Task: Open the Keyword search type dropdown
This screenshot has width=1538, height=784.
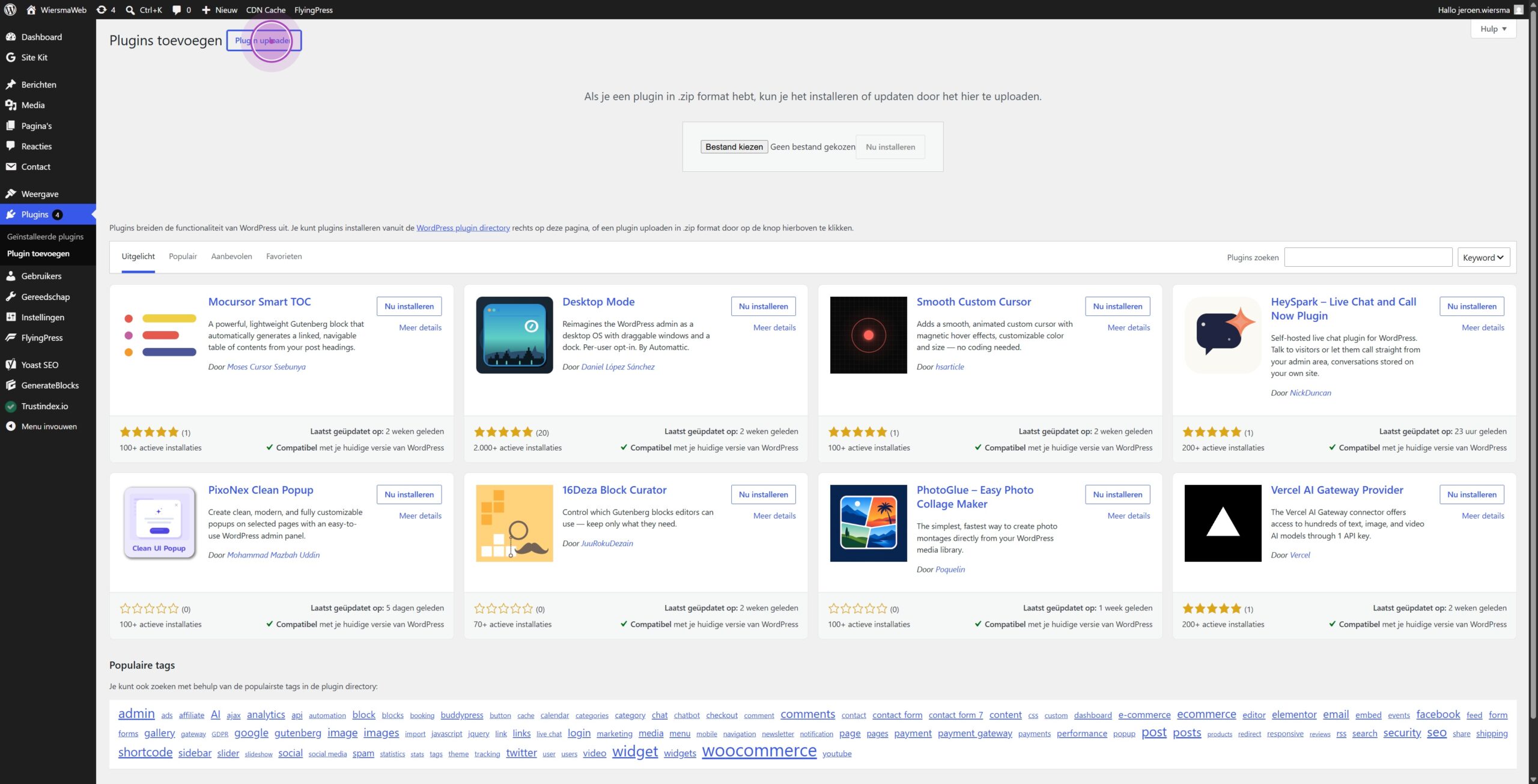Action: click(1483, 257)
